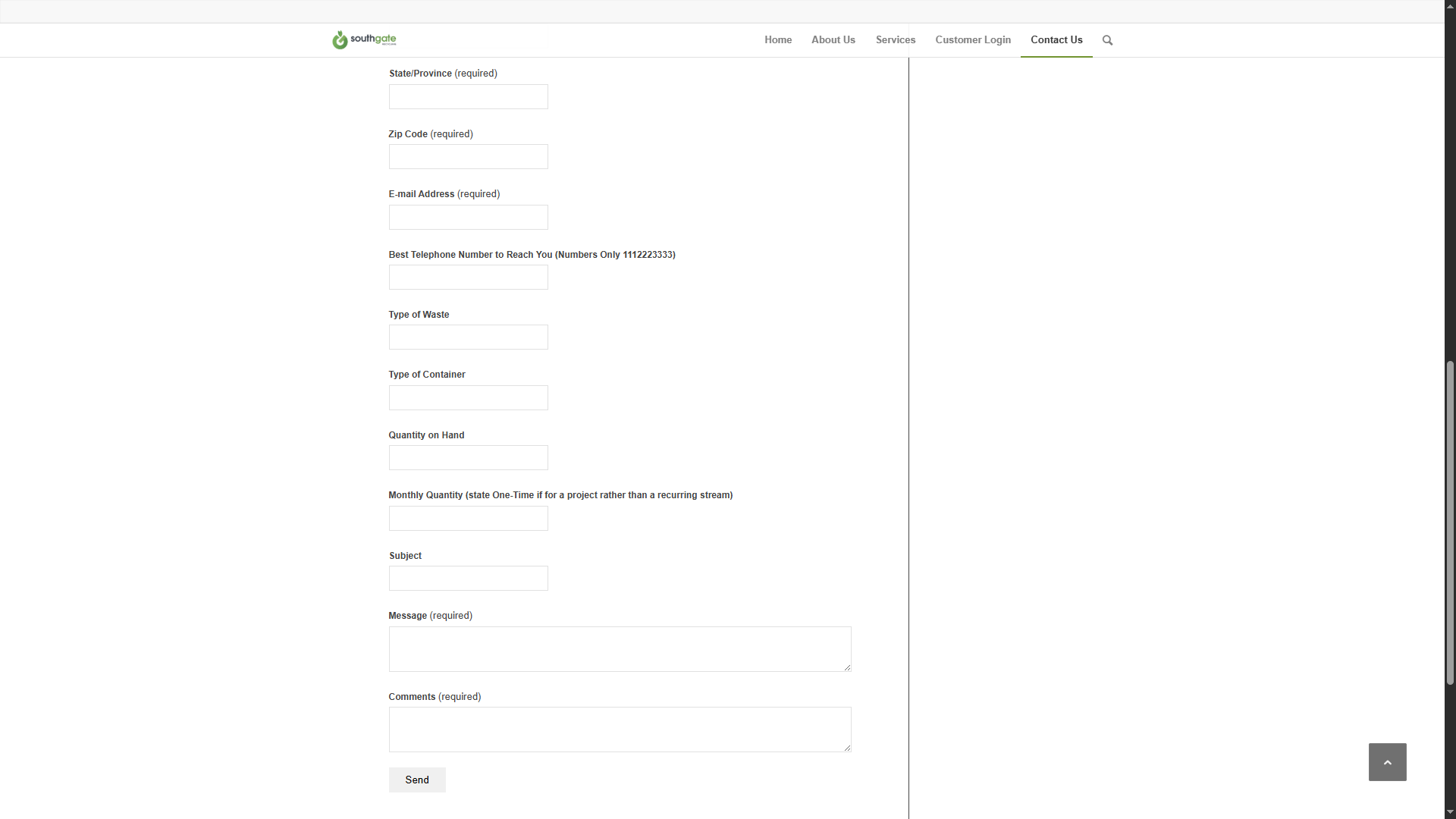Click the Quantity on Hand field

click(x=468, y=458)
